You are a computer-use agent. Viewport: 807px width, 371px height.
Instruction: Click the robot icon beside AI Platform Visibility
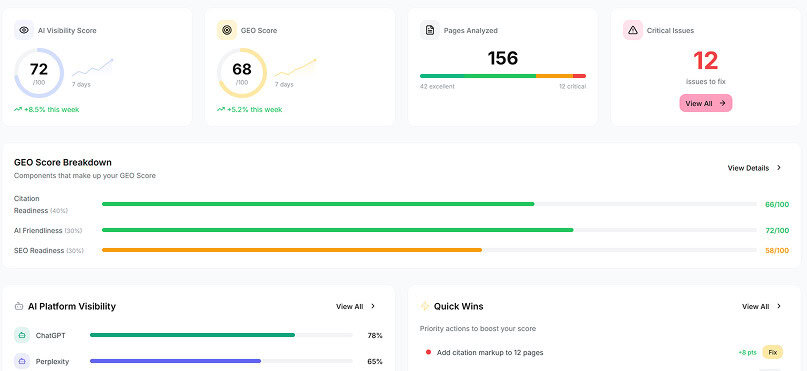pos(19,306)
